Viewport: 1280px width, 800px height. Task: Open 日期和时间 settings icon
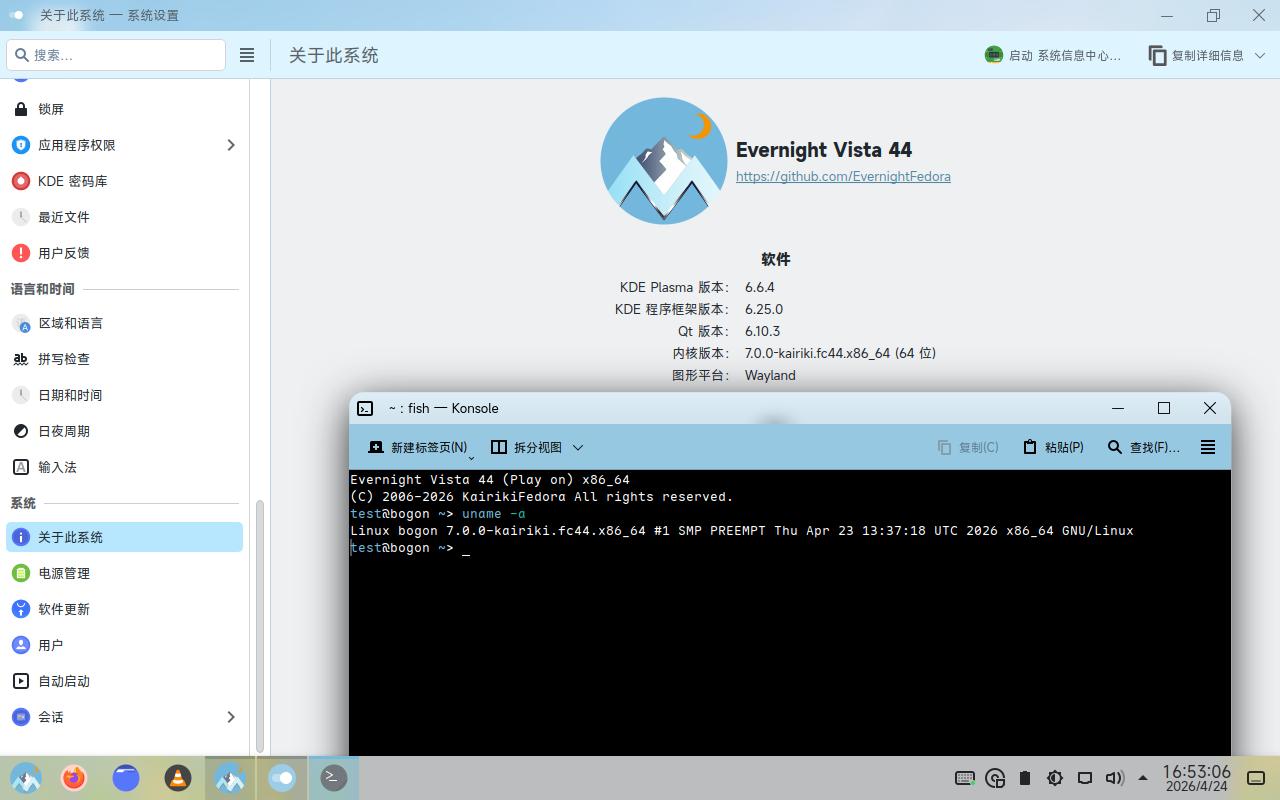[x=21, y=395]
